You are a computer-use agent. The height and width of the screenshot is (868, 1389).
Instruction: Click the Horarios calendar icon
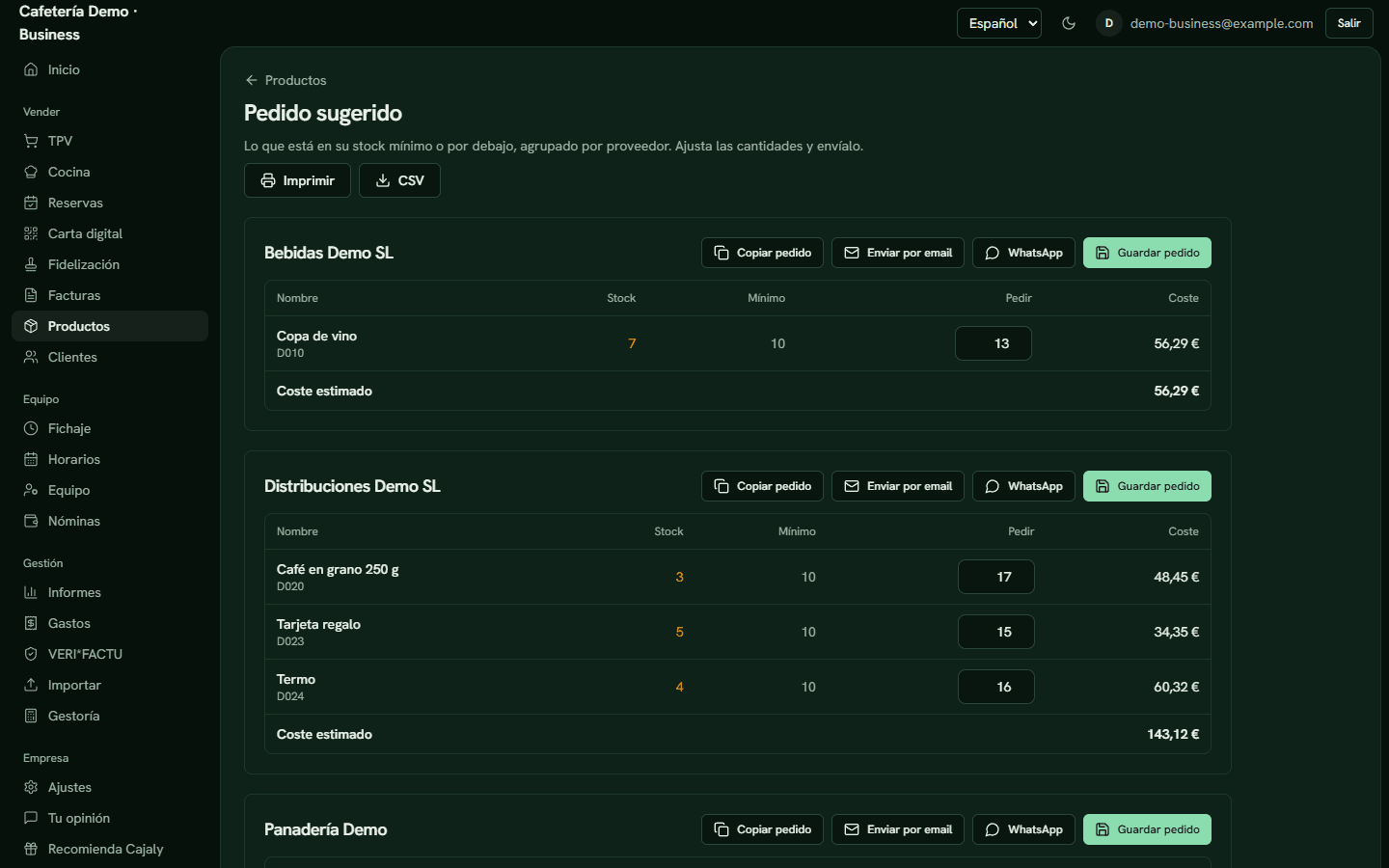(x=31, y=459)
